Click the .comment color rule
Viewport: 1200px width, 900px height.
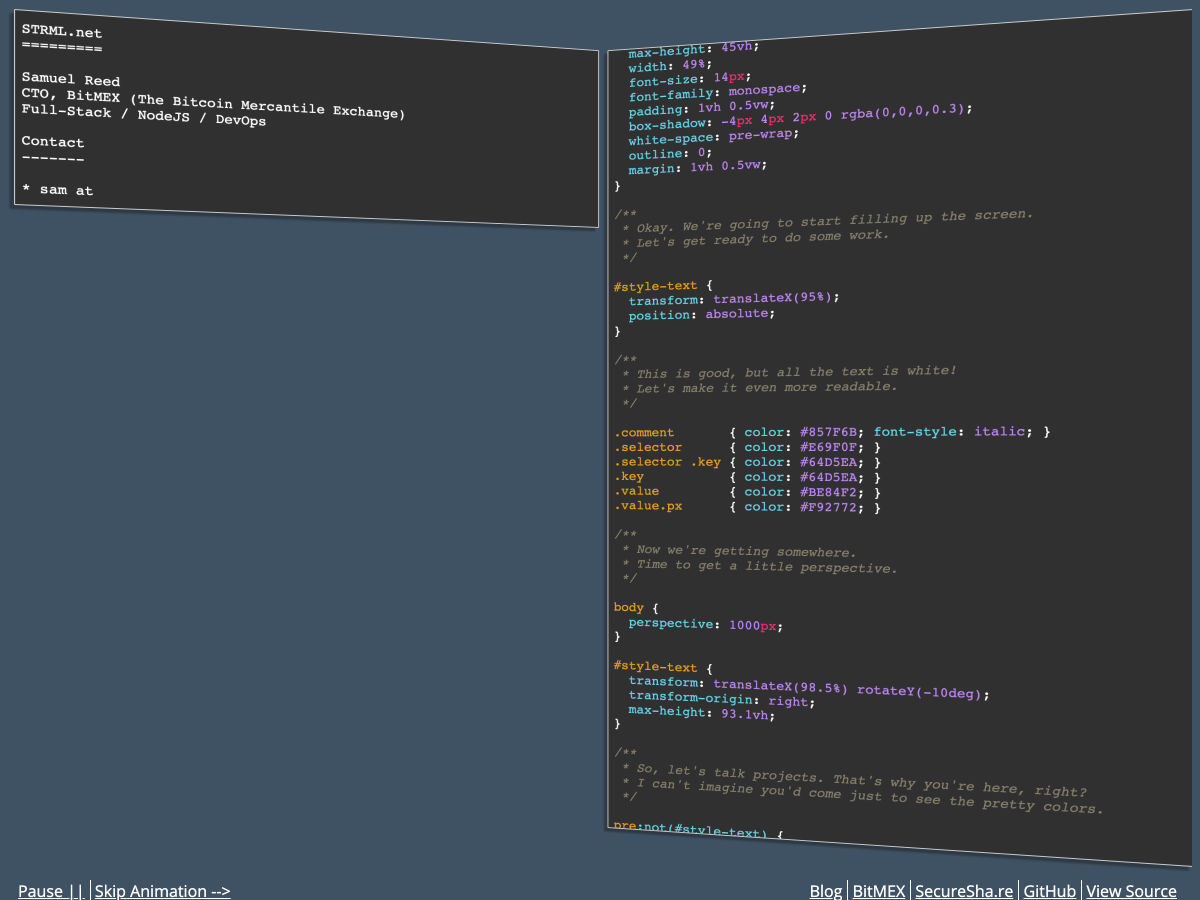coord(833,432)
